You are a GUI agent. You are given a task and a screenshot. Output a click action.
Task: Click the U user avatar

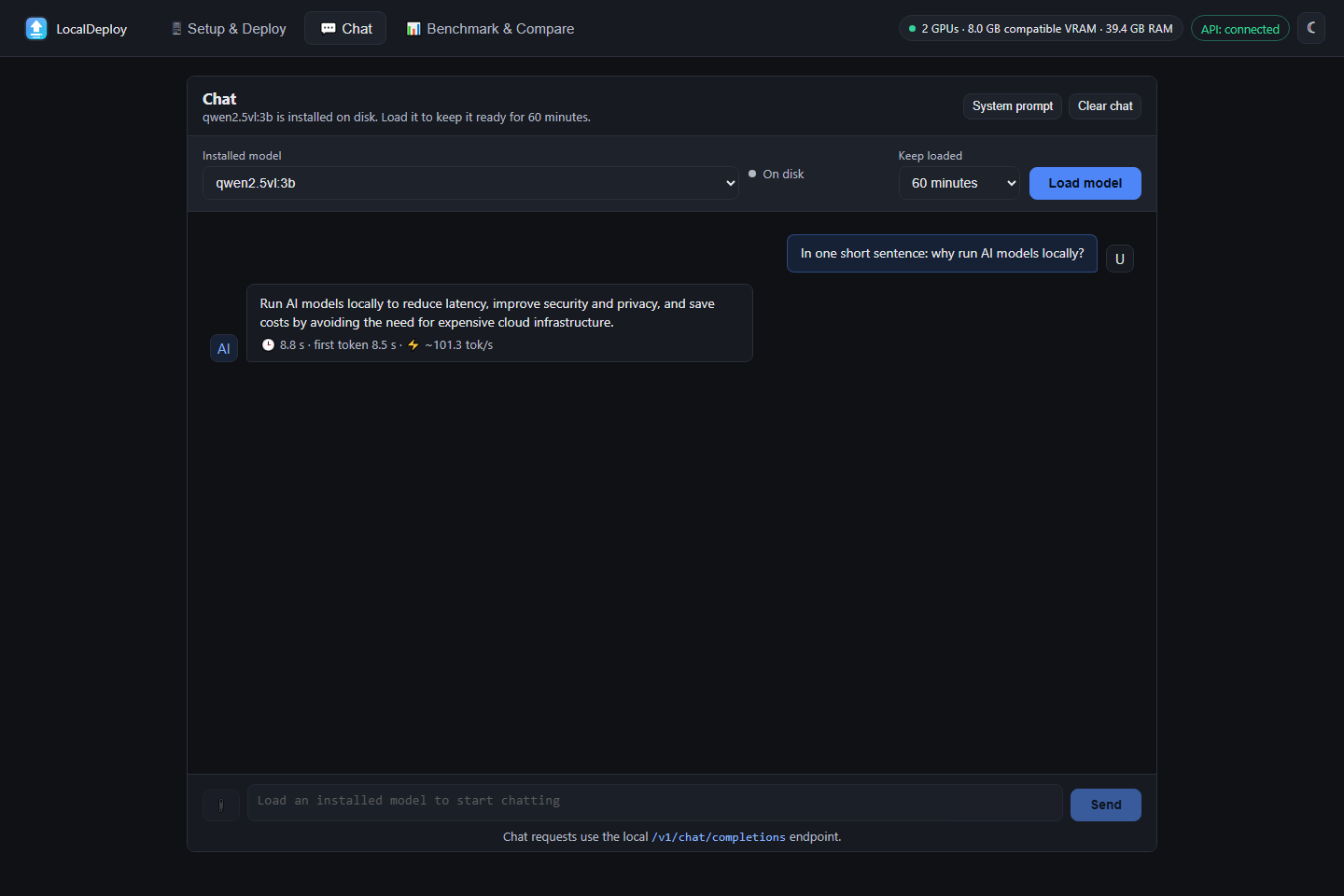(x=1120, y=259)
